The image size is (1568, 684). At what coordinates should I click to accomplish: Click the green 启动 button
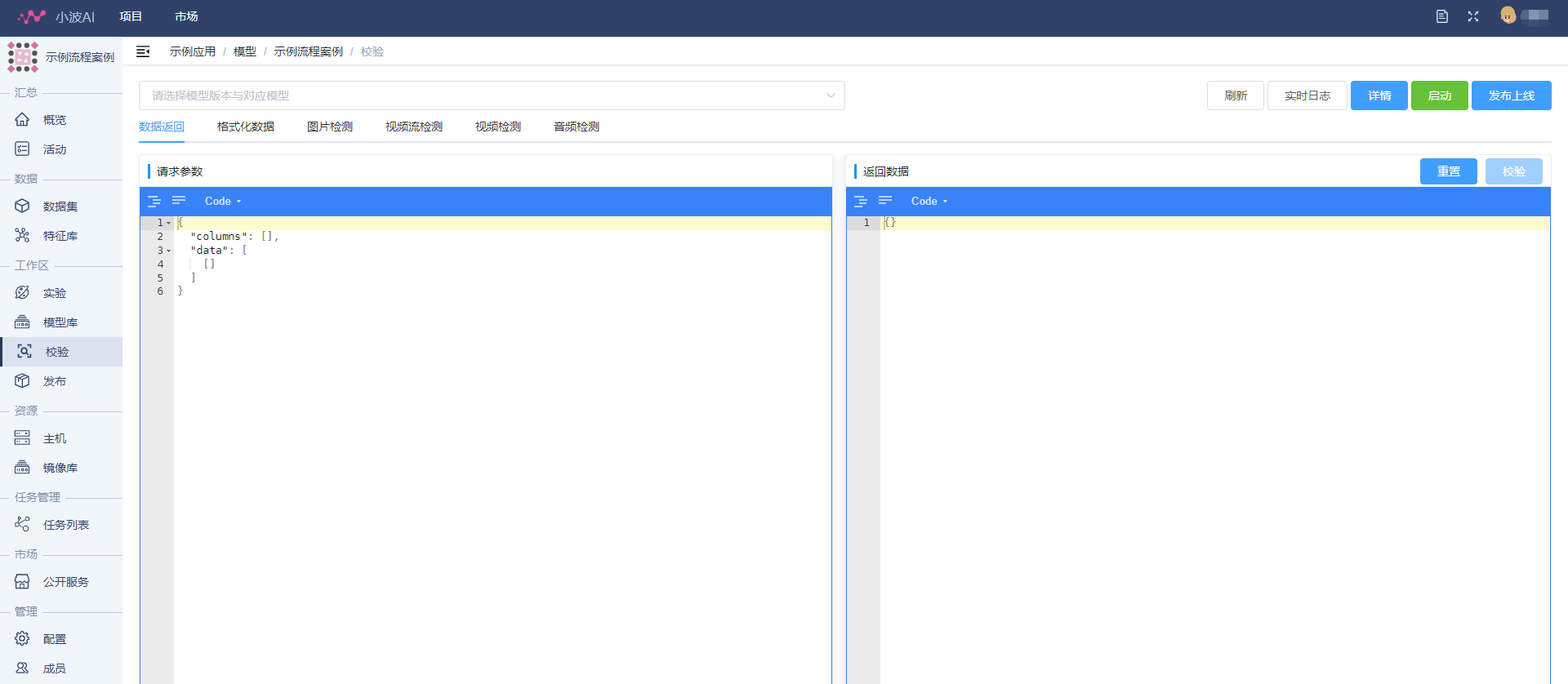point(1440,95)
